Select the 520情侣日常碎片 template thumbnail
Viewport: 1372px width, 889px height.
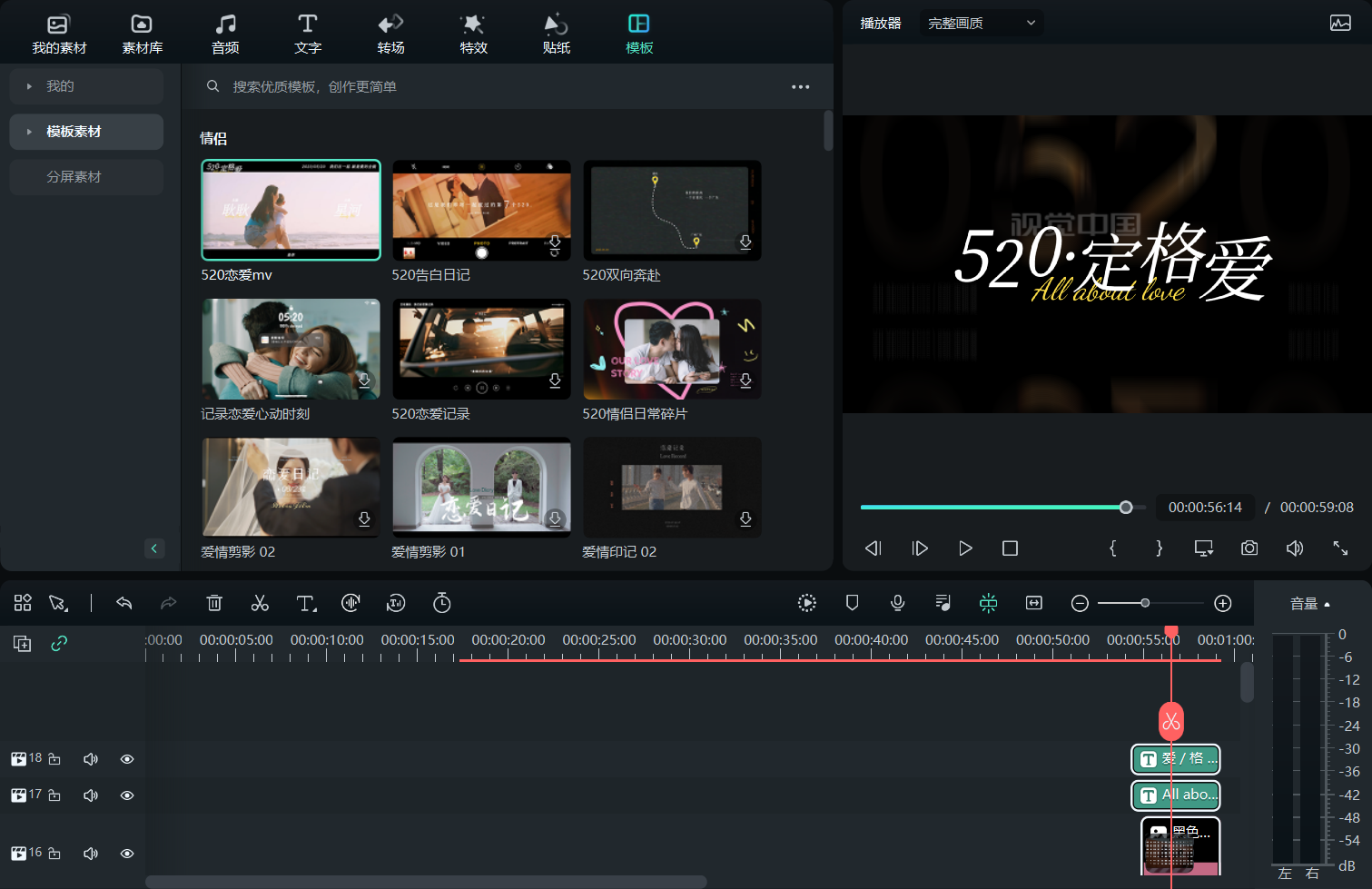tap(672, 350)
